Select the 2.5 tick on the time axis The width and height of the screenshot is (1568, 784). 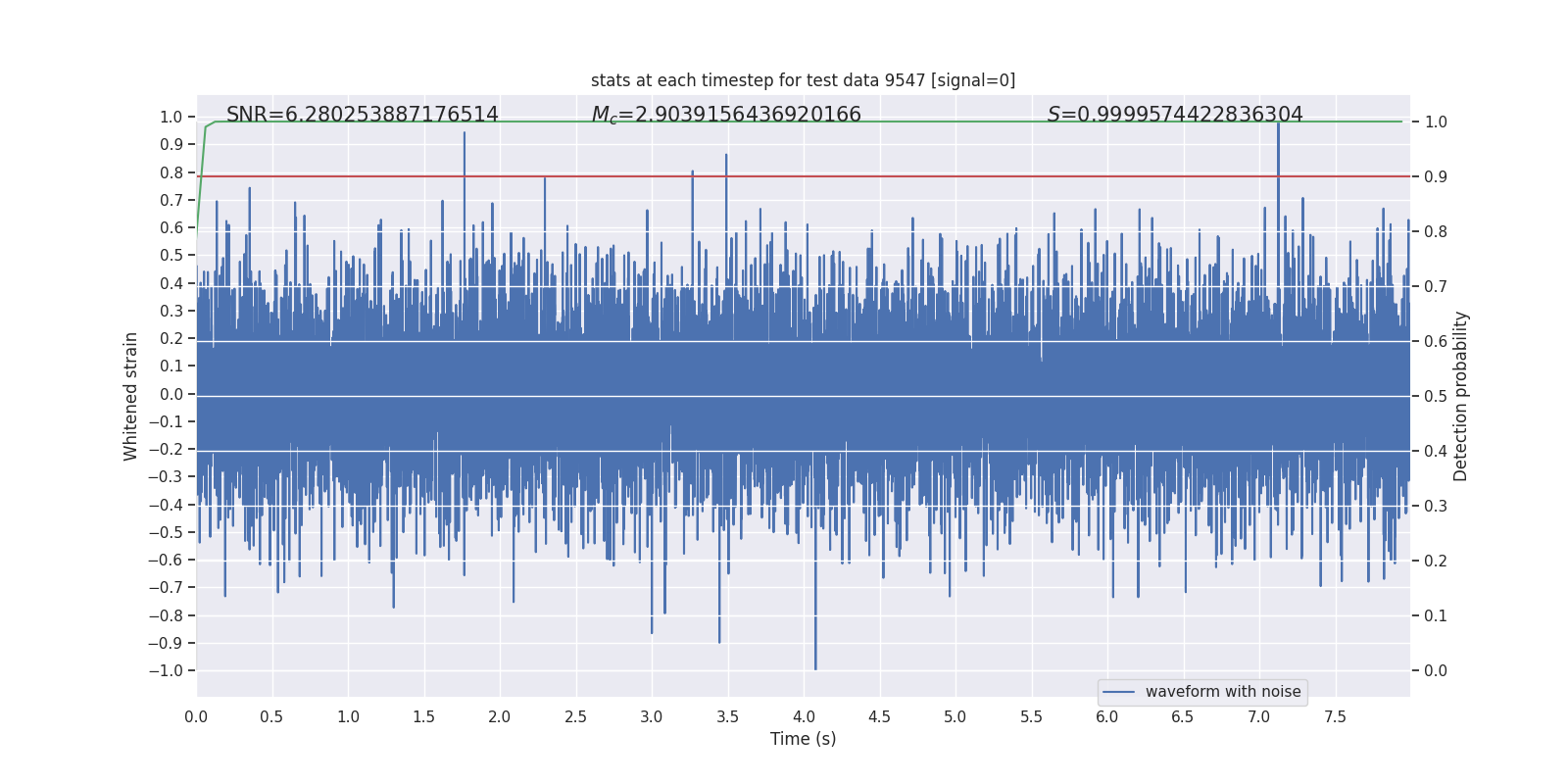(575, 716)
